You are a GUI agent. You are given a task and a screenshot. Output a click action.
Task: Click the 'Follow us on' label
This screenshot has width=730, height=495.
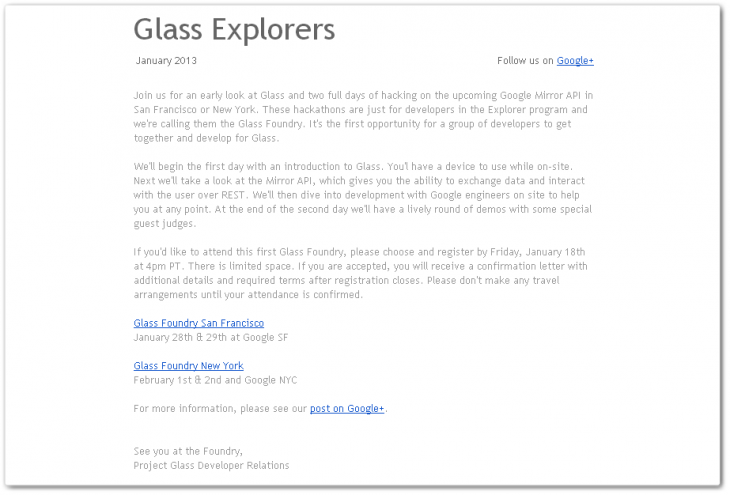point(525,61)
